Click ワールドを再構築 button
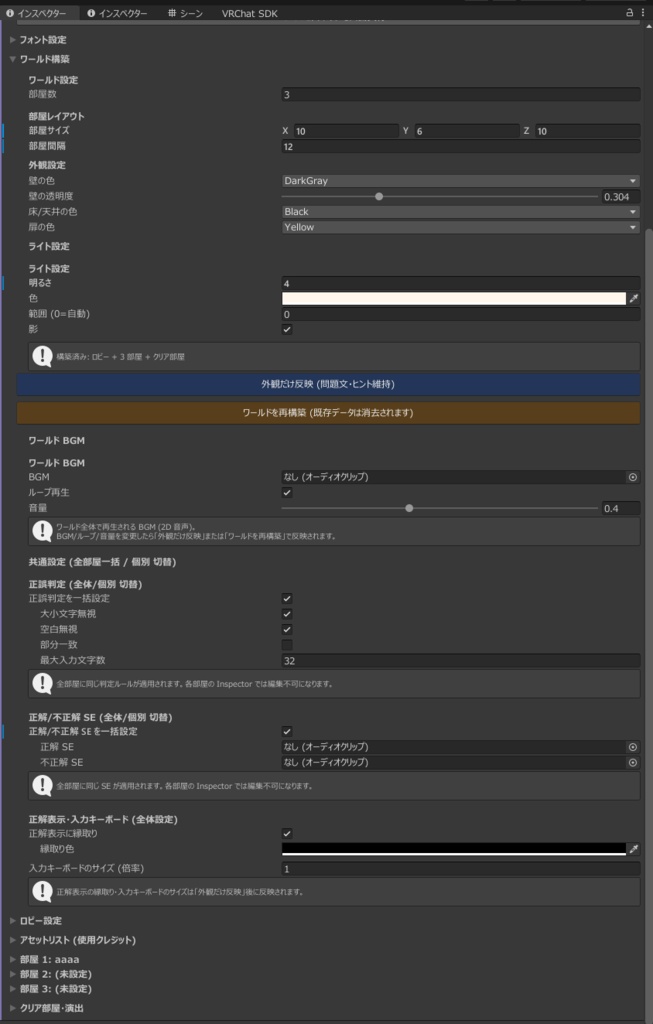 pyautogui.click(x=328, y=413)
